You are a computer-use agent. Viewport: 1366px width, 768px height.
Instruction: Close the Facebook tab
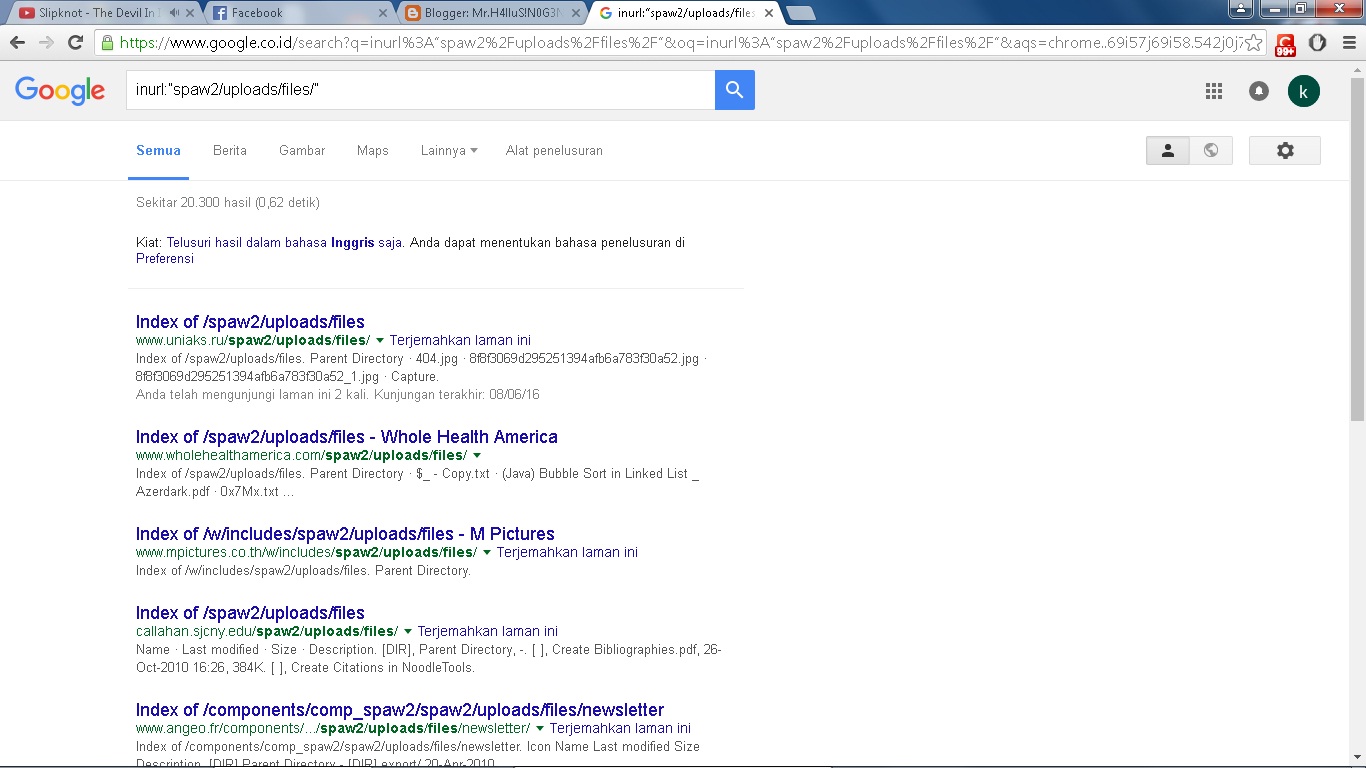click(384, 13)
